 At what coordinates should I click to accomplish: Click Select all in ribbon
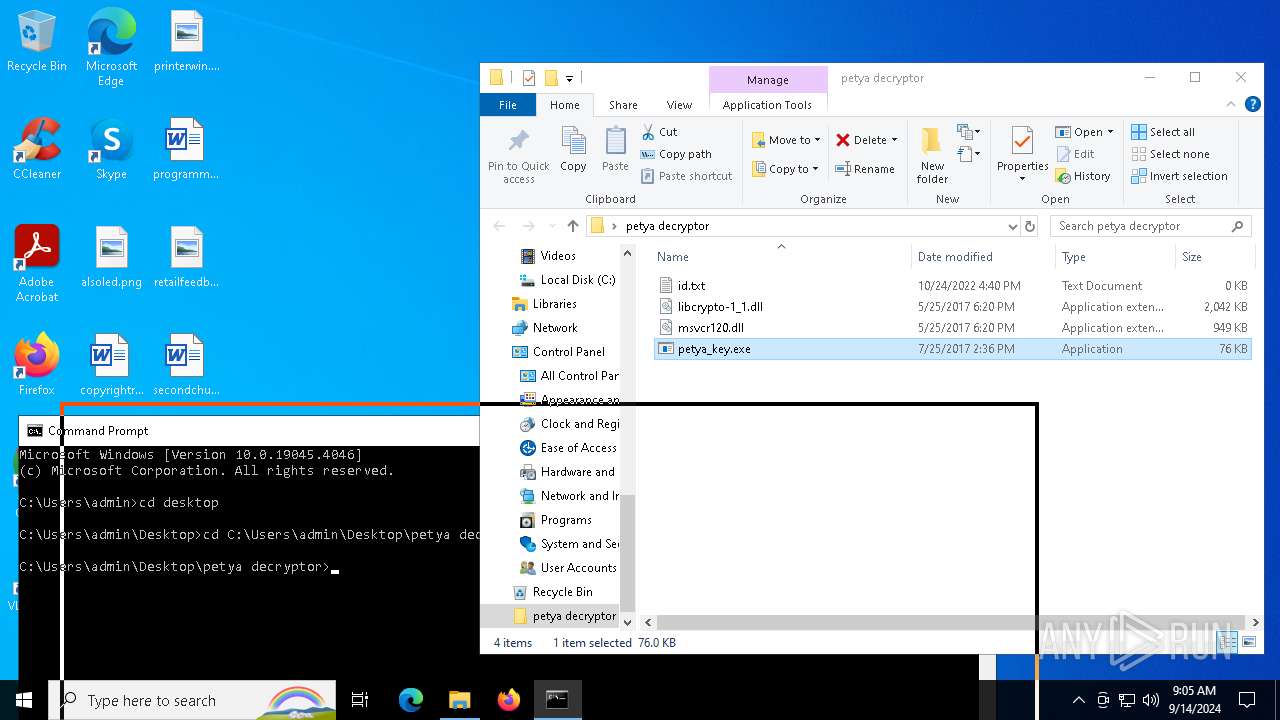pos(1163,132)
